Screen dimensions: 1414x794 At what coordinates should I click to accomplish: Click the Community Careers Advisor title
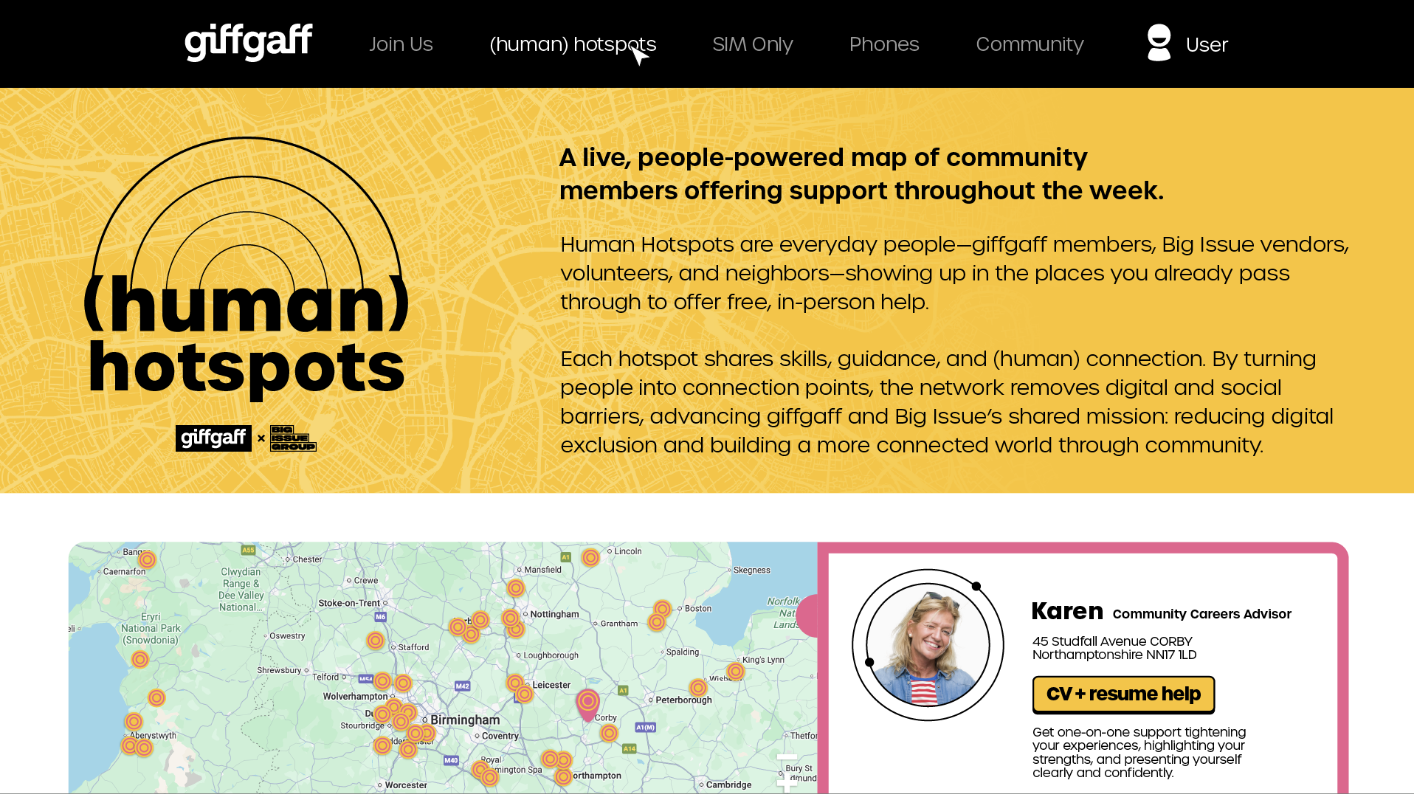1202,614
